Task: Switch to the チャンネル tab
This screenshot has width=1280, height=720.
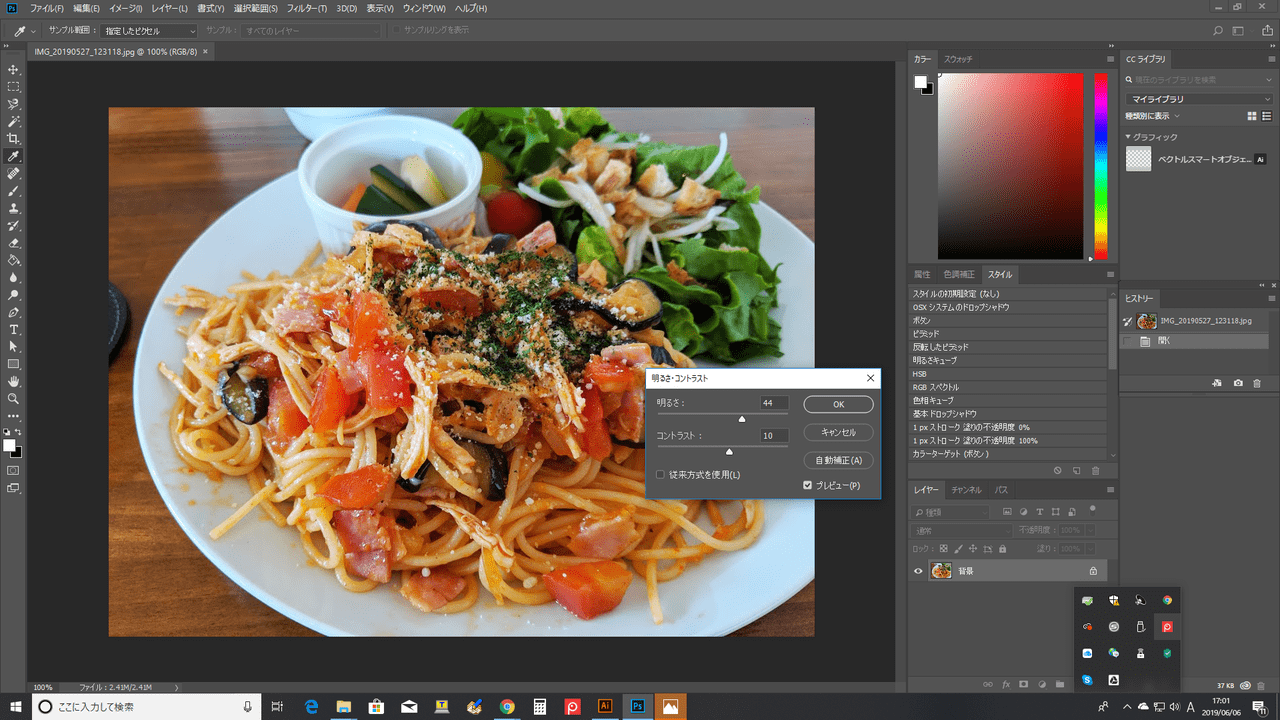Action: 966,490
